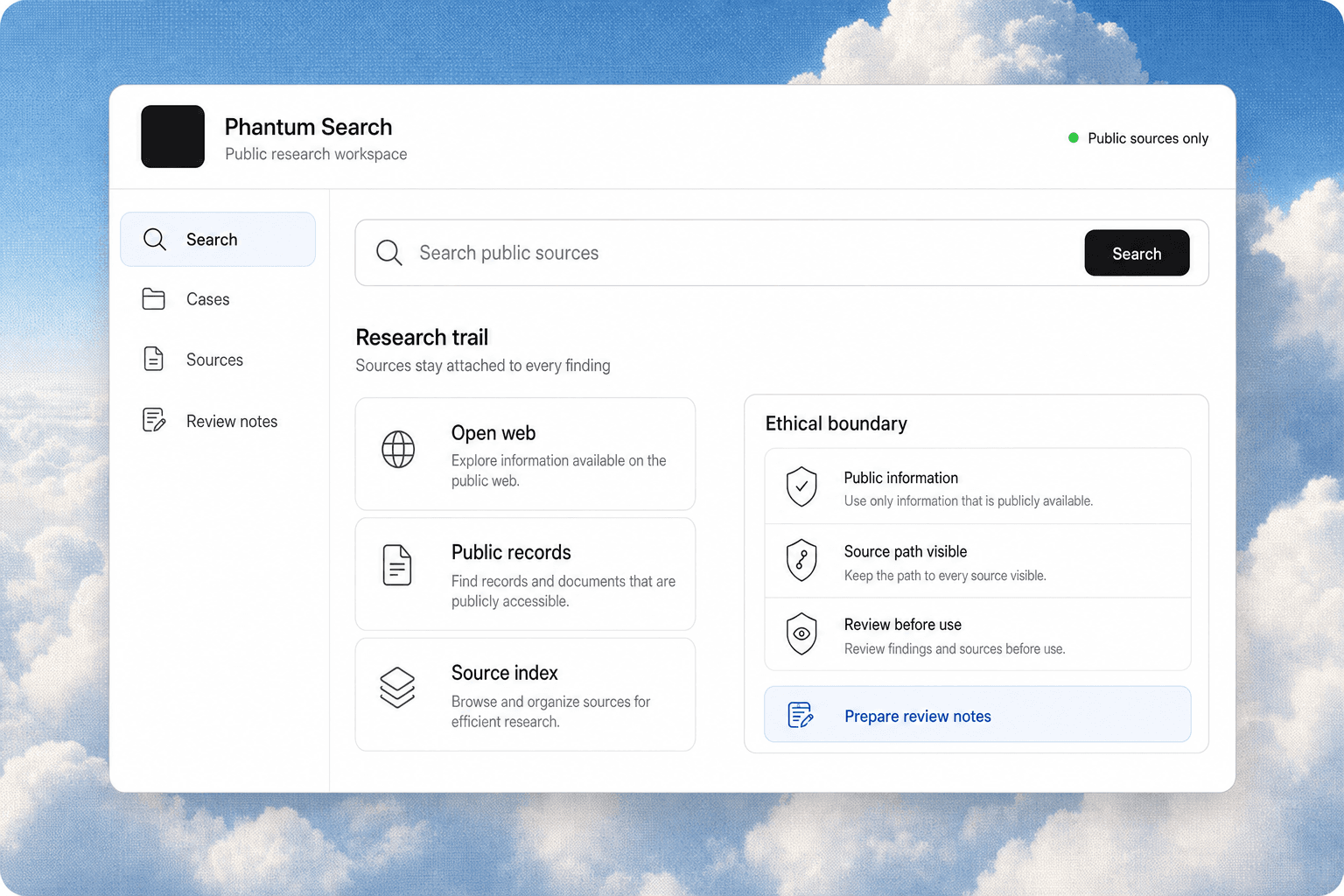Image resolution: width=1344 pixels, height=896 pixels.
Task: Click the globe icon on Open web card
Action: [x=398, y=449]
